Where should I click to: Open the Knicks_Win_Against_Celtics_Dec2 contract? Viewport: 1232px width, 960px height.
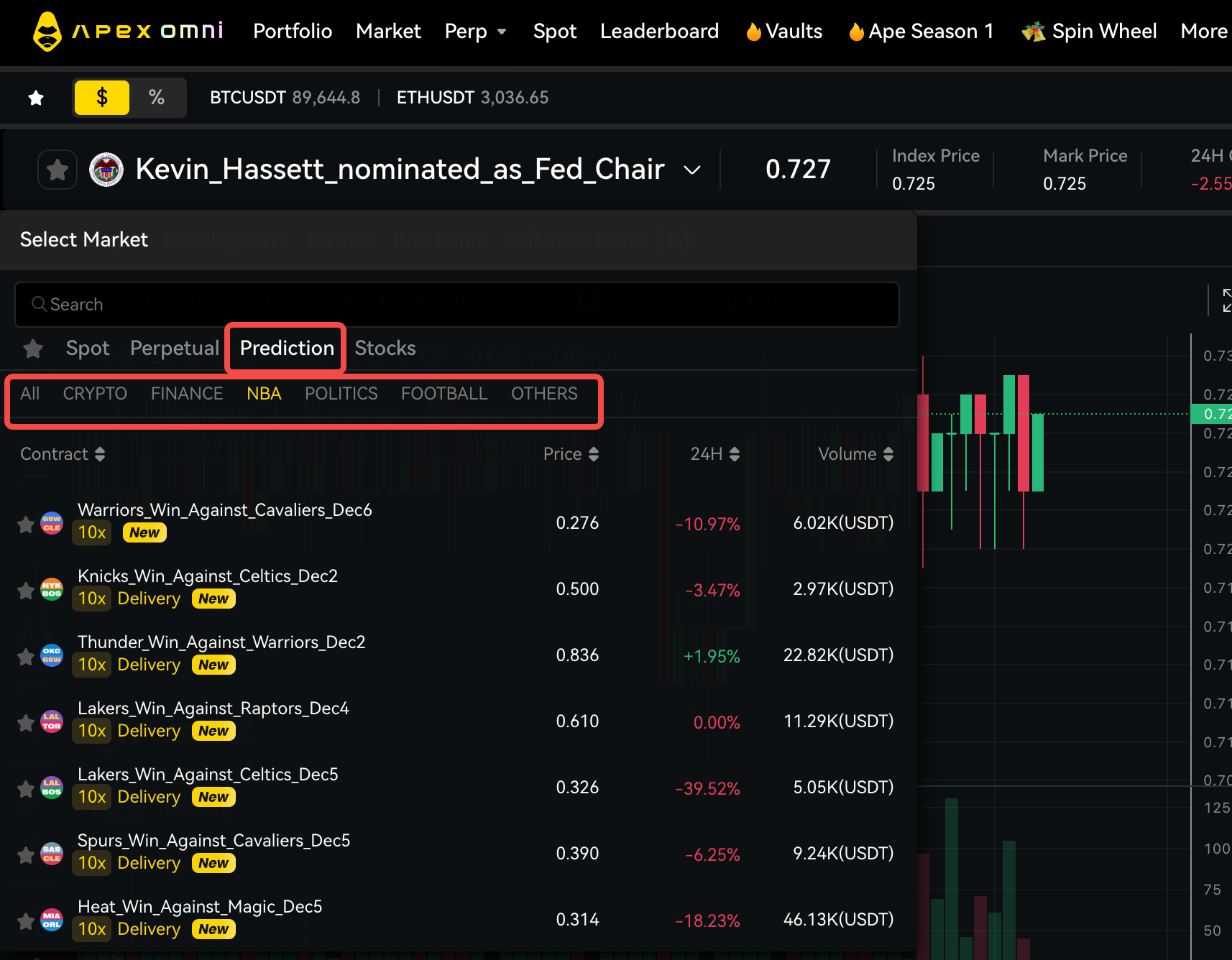208,576
